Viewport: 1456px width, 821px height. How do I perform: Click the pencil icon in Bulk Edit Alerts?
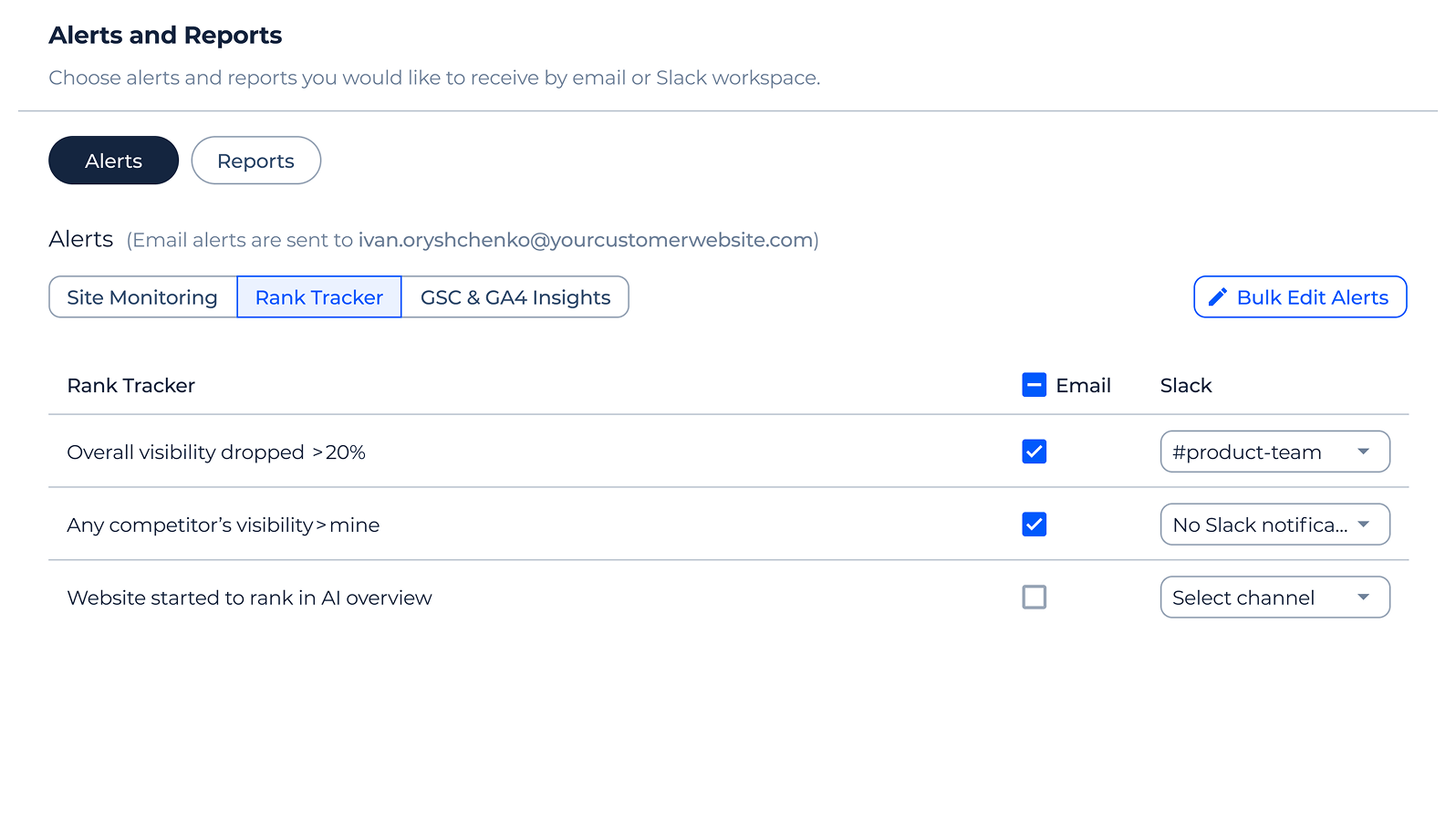pyautogui.click(x=1217, y=297)
